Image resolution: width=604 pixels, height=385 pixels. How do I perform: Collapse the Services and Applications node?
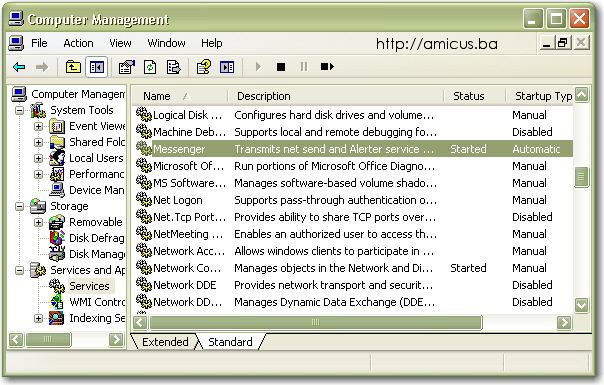pos(19,271)
